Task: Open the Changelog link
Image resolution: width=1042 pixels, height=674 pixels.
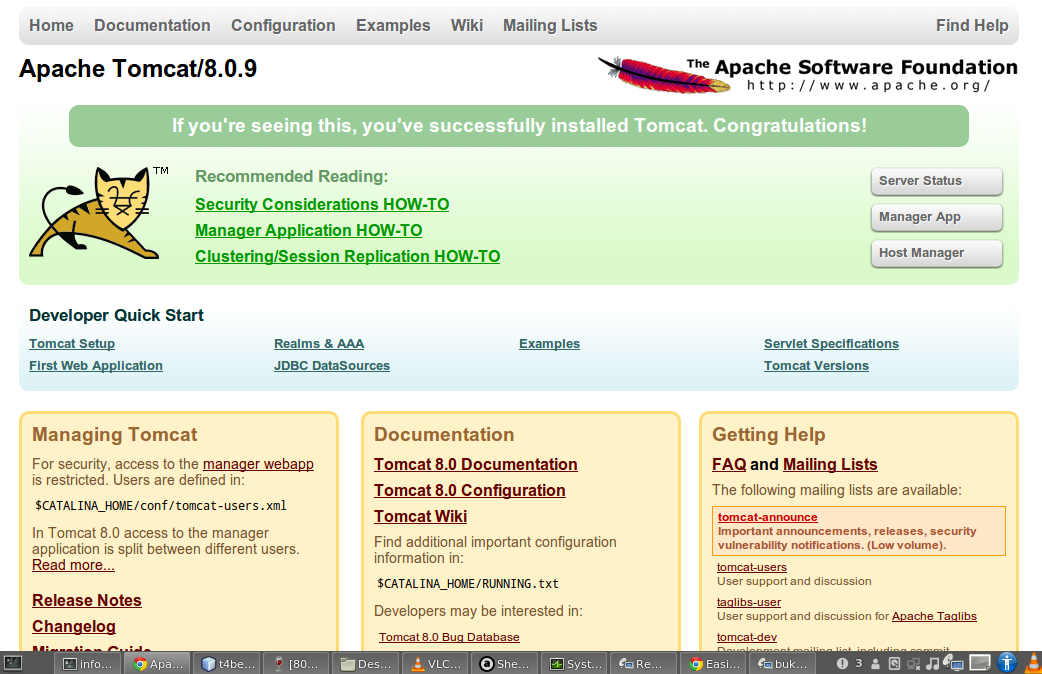Action: tap(74, 626)
